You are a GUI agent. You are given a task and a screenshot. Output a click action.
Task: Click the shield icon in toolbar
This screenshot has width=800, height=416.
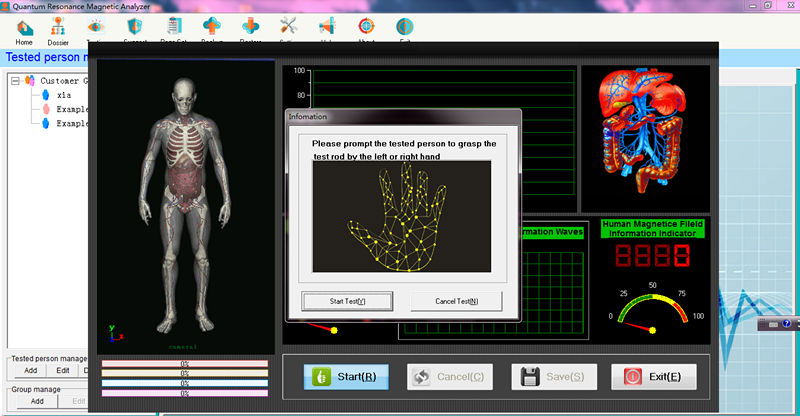(135, 26)
